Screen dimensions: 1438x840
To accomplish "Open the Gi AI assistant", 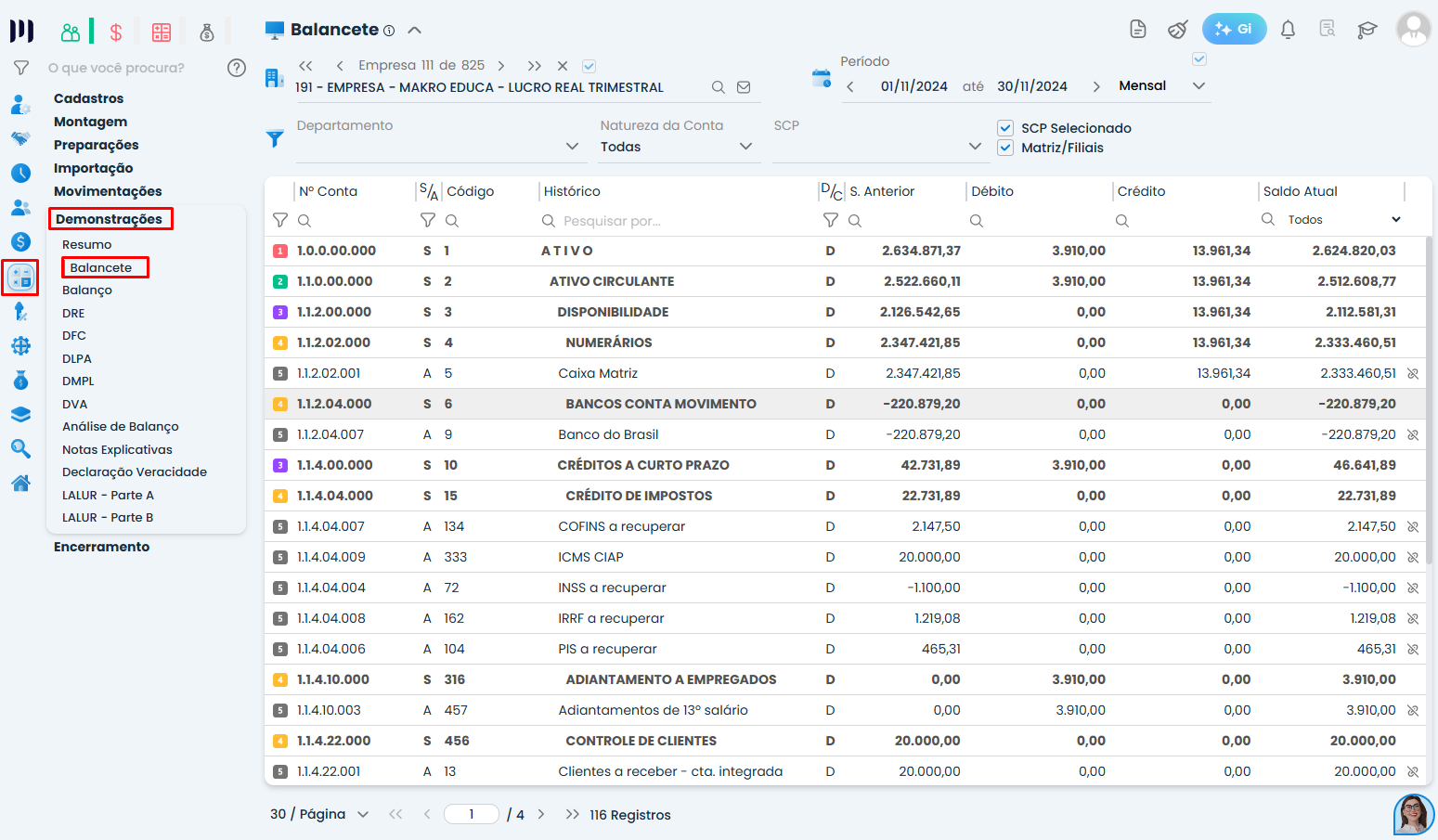I will click(x=1234, y=29).
